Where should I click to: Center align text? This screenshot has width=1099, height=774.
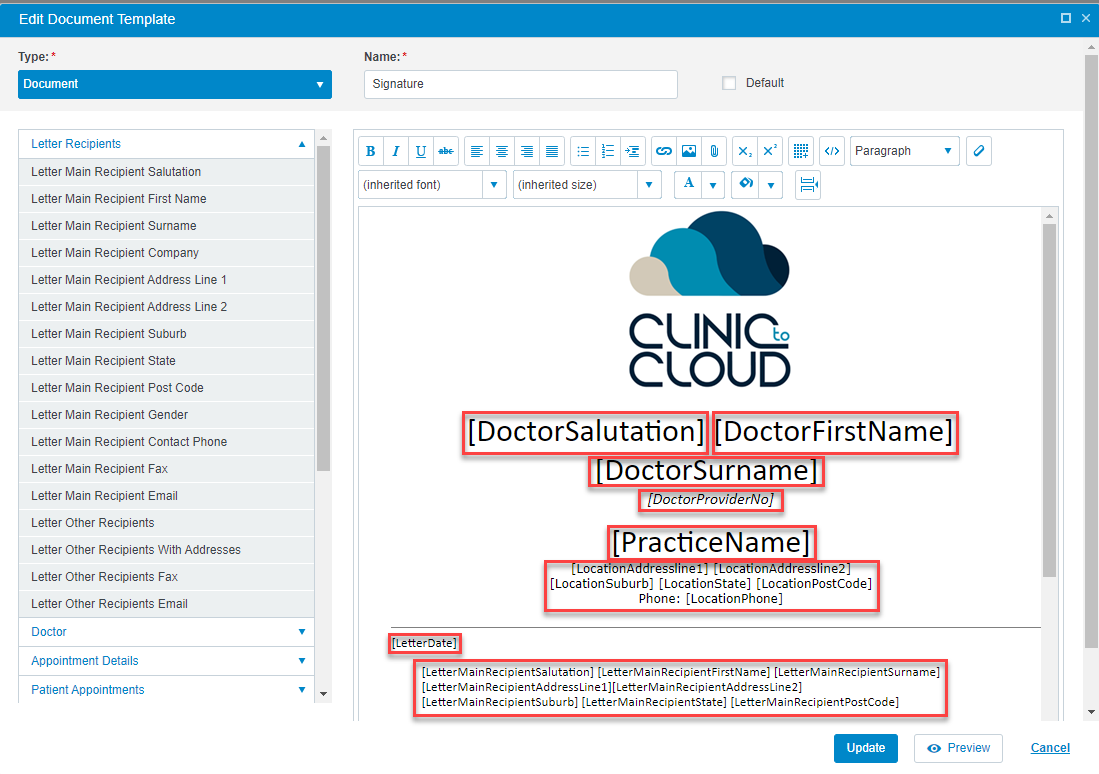(502, 151)
